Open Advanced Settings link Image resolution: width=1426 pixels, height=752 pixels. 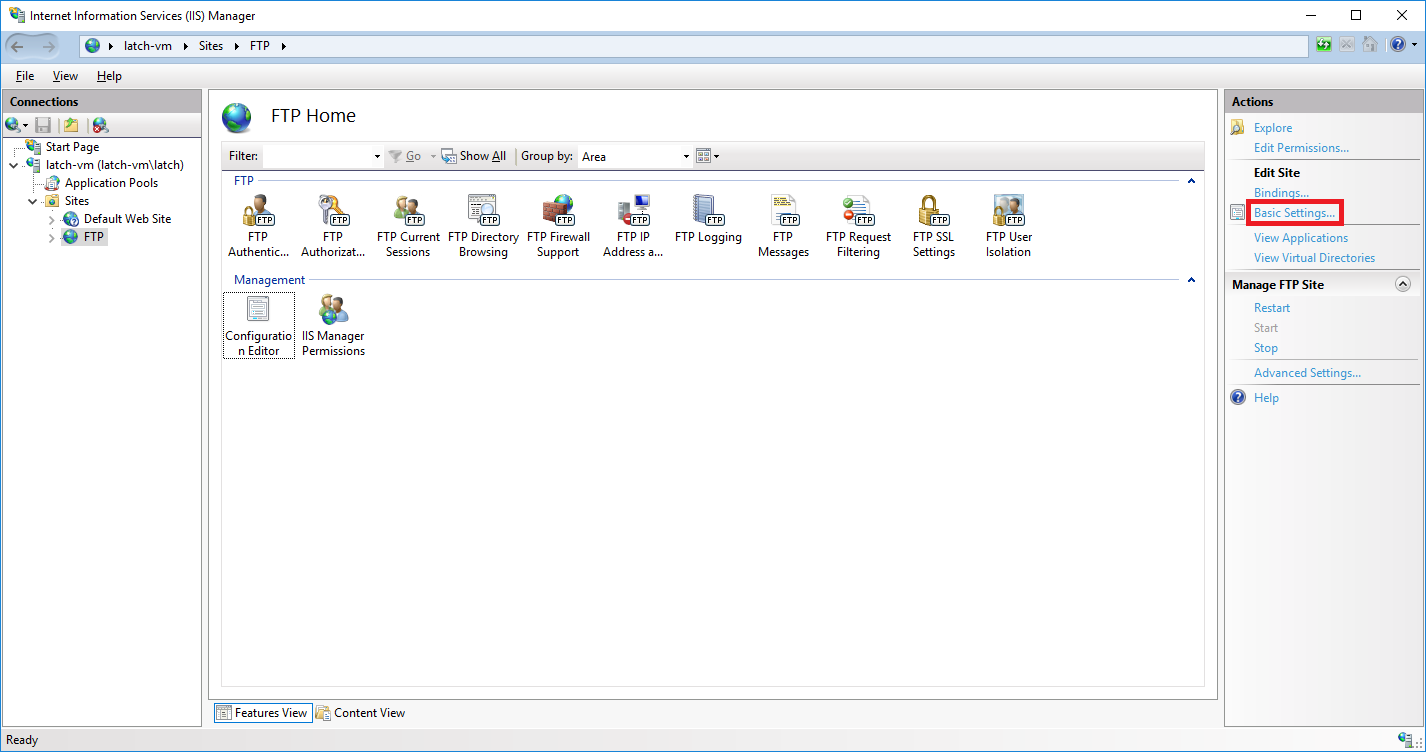(x=1307, y=373)
